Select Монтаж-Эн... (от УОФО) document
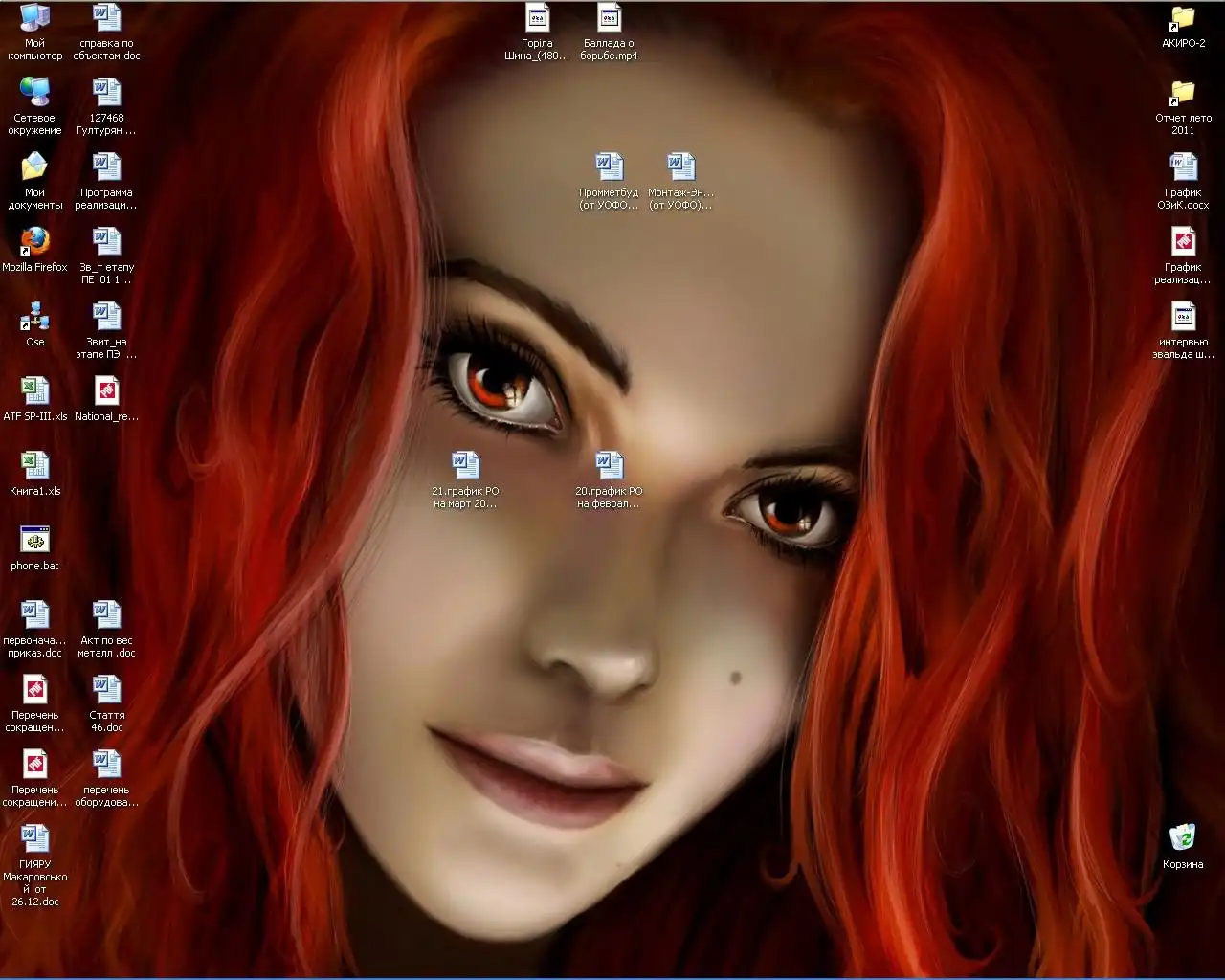The height and width of the screenshot is (980, 1225). [x=680, y=181]
